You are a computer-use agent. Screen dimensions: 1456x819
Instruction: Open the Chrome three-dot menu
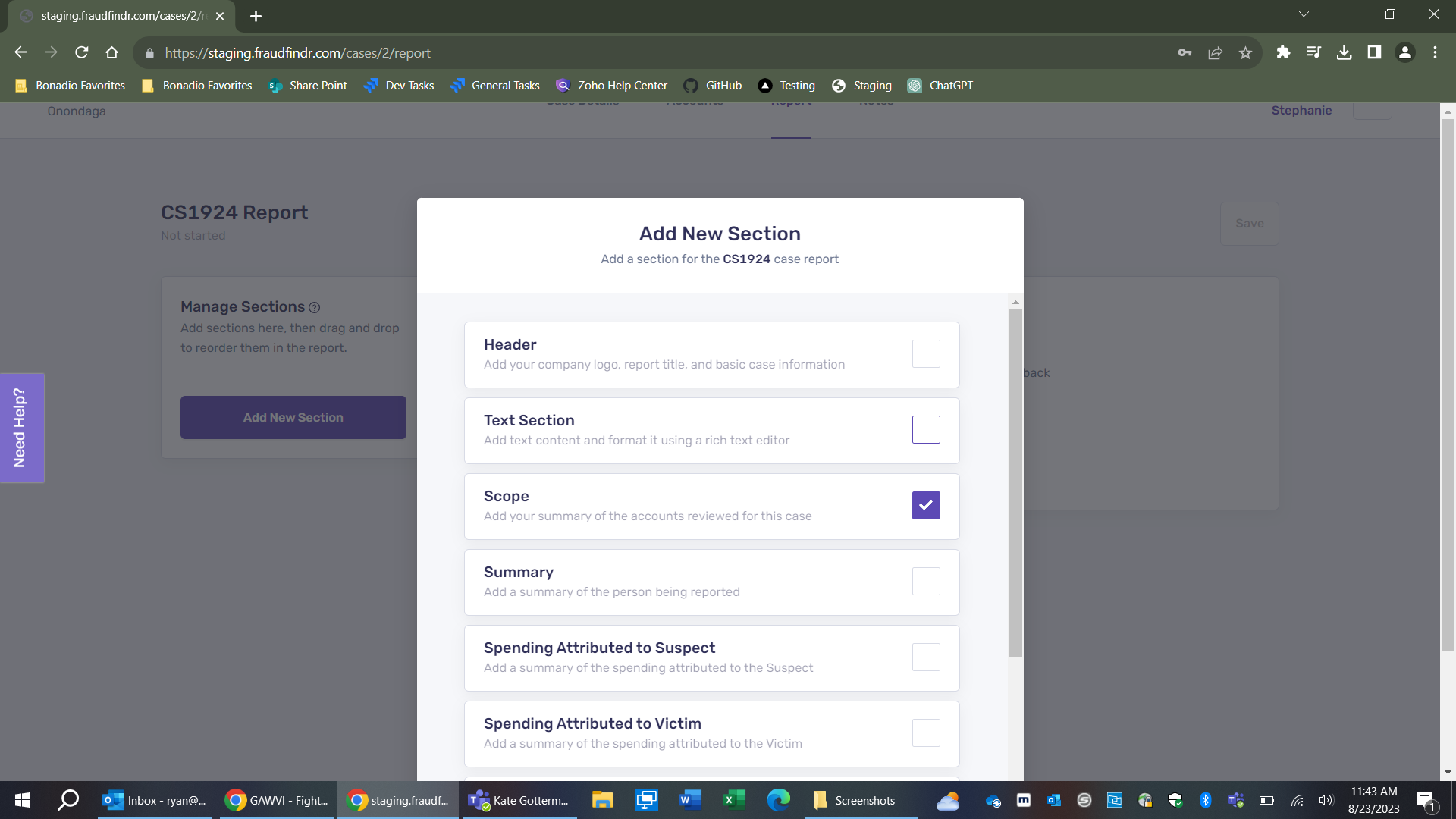pyautogui.click(x=1435, y=52)
